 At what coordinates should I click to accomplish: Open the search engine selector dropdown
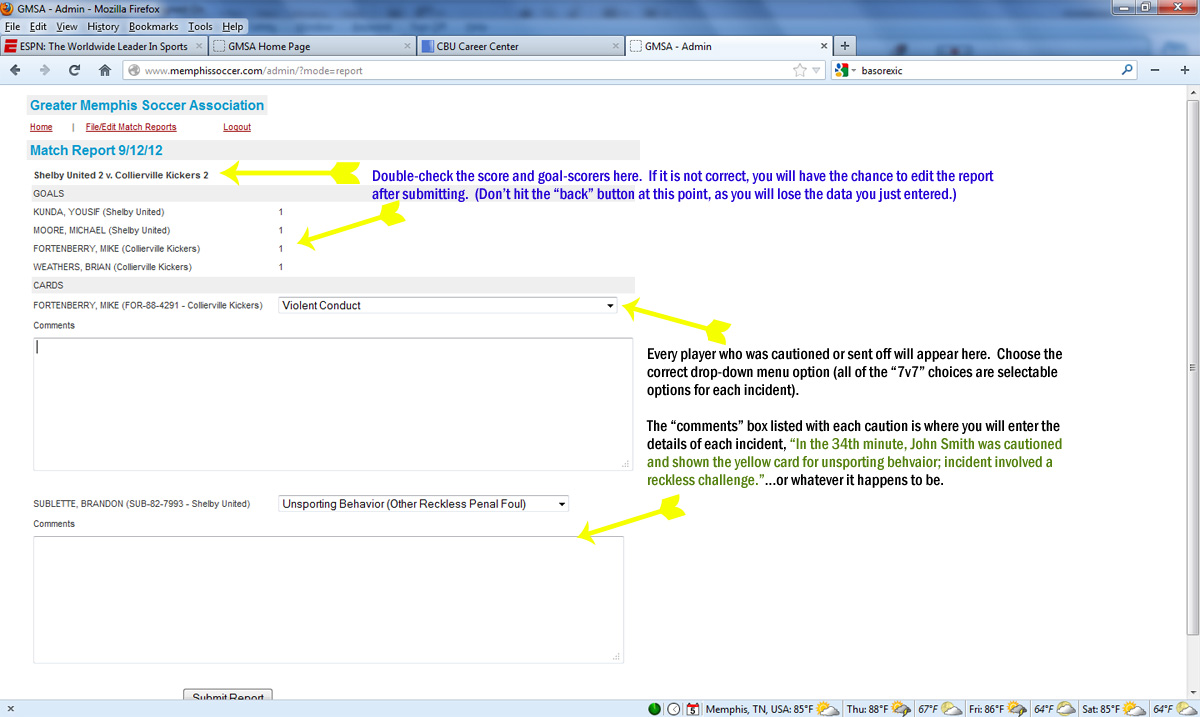click(846, 71)
